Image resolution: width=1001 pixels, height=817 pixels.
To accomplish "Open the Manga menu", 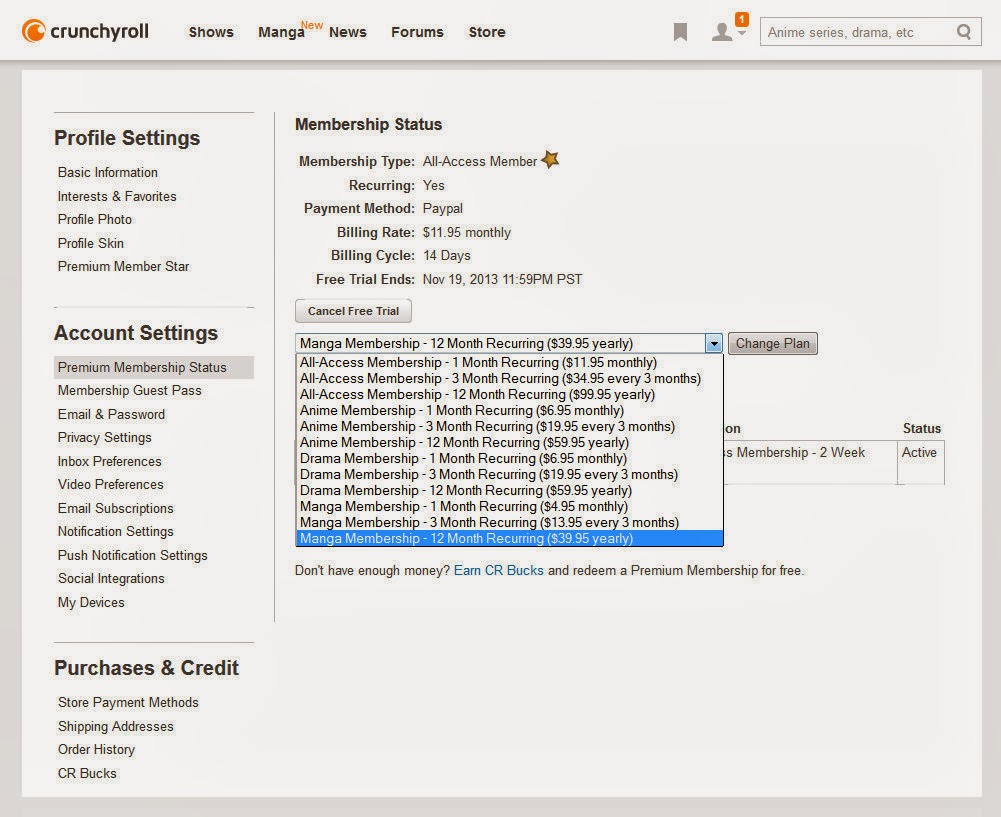I will click(x=281, y=32).
